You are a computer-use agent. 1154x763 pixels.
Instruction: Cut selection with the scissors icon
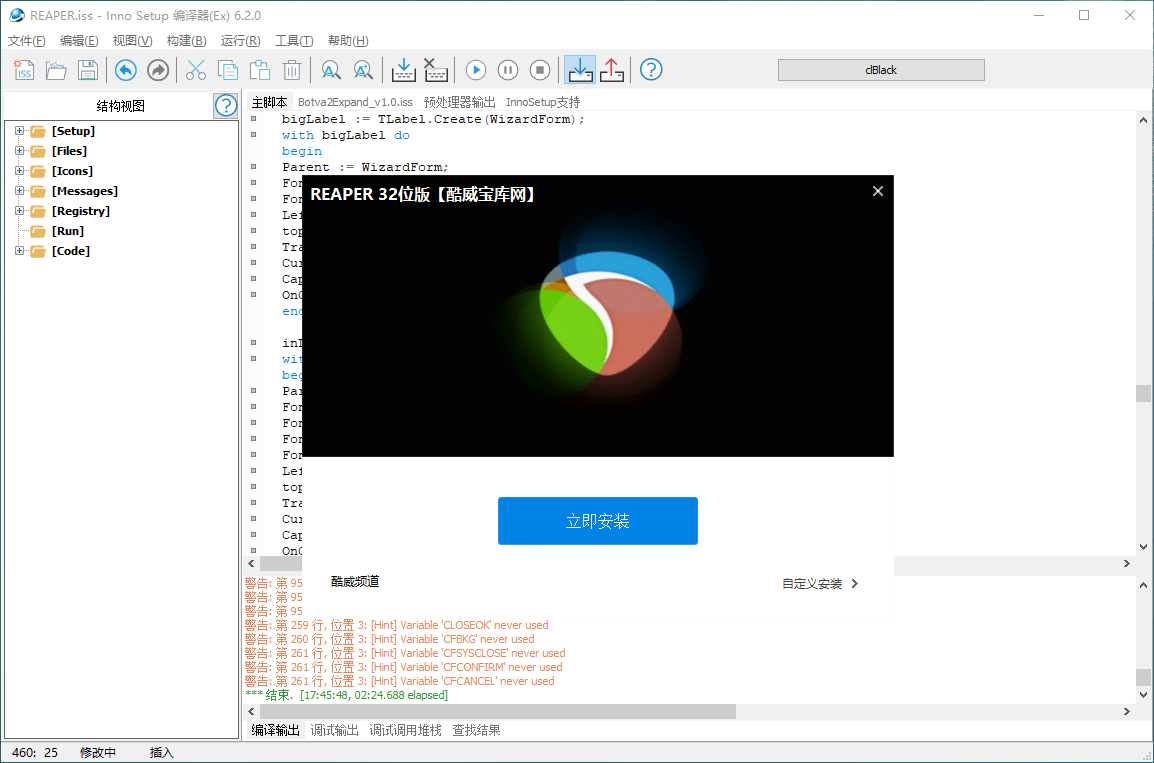tap(196, 70)
